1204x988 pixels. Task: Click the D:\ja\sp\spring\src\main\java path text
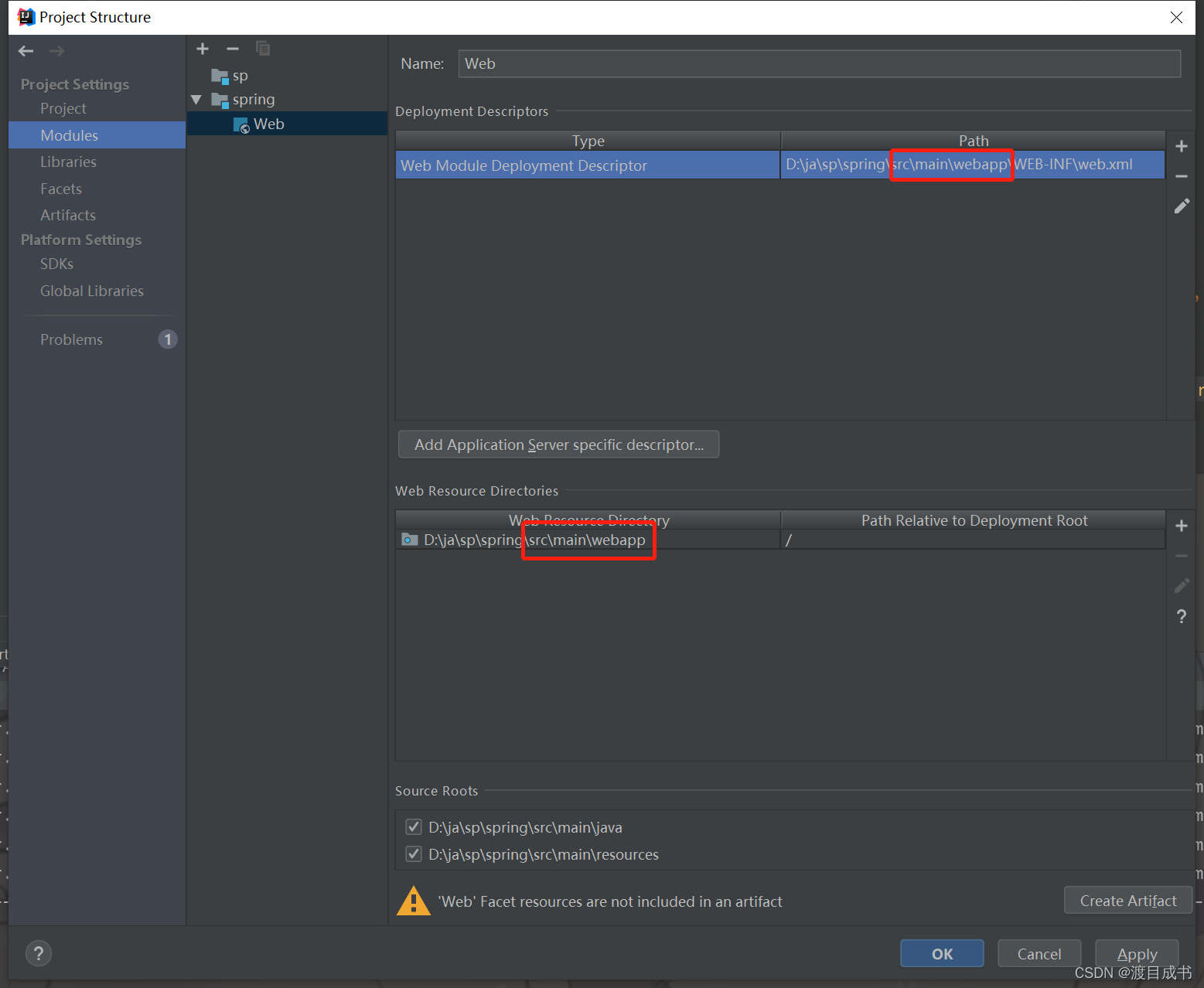pyautogui.click(x=525, y=827)
